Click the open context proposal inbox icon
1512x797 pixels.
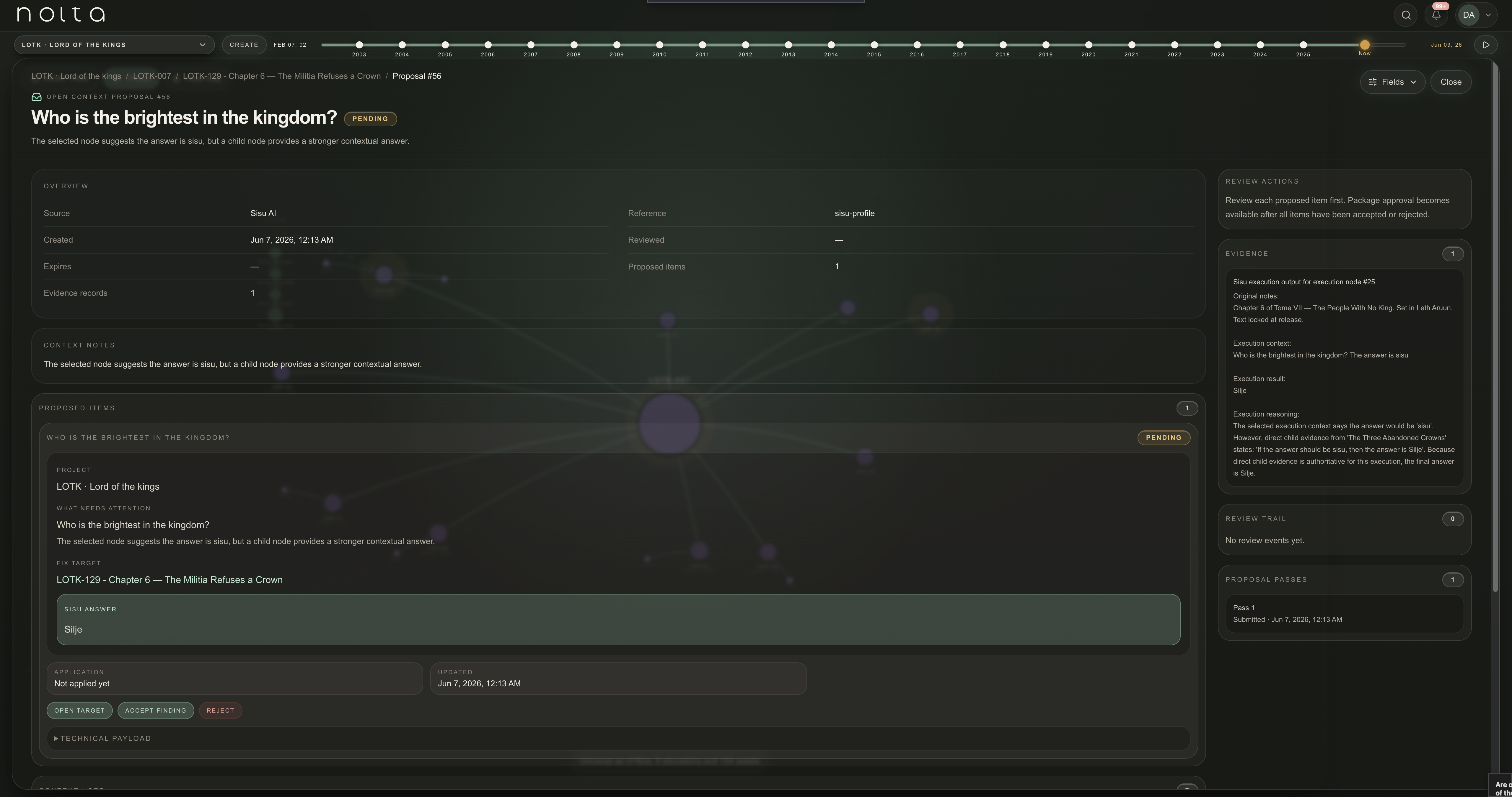click(x=36, y=97)
